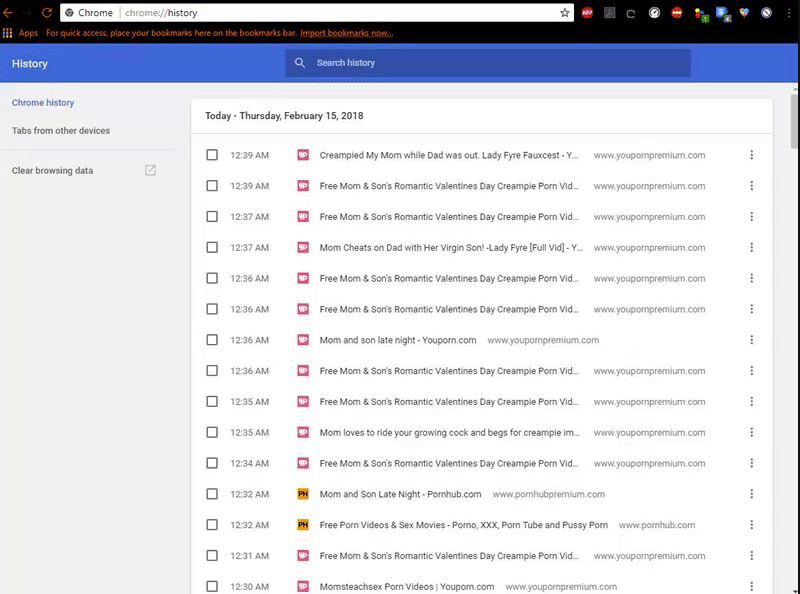Image resolution: width=800 pixels, height=594 pixels.
Task: Click the 'Import bookmarks now...' link
Action: click(346, 33)
